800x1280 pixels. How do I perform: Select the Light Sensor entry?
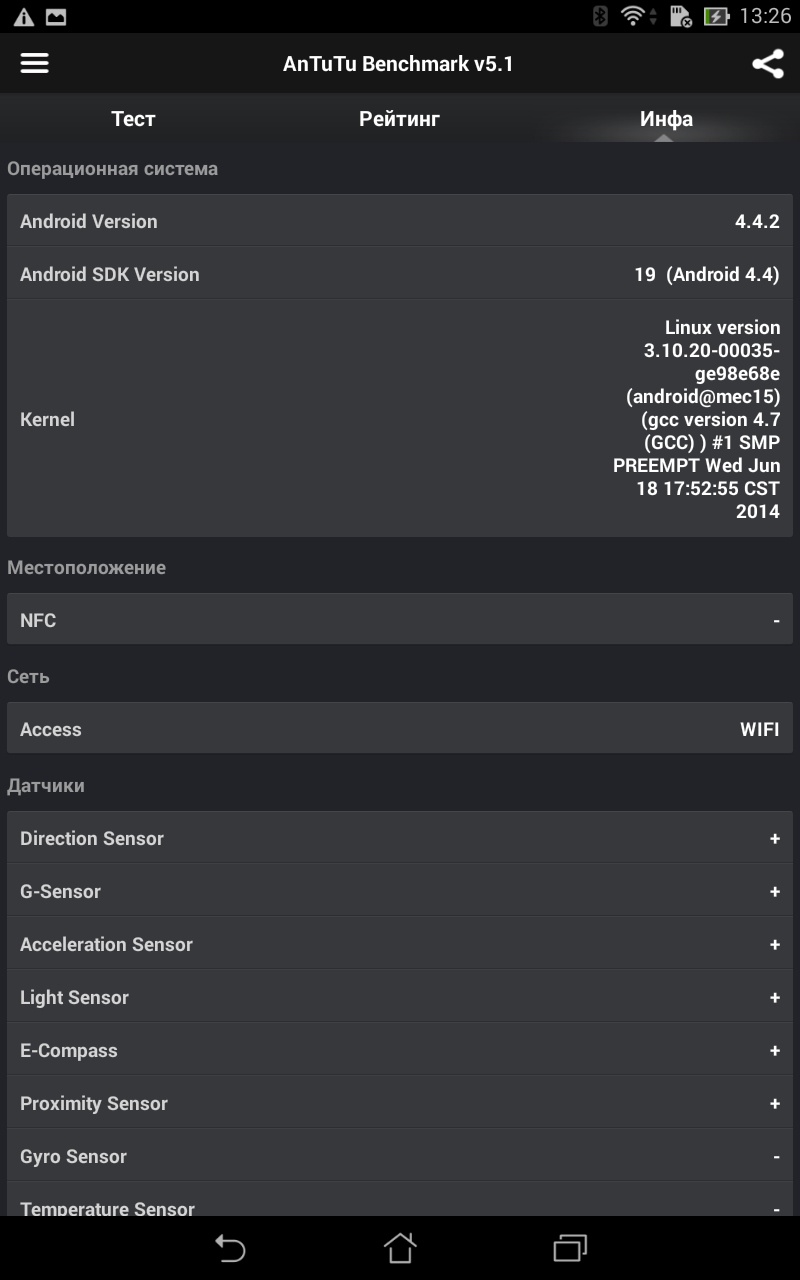point(400,997)
